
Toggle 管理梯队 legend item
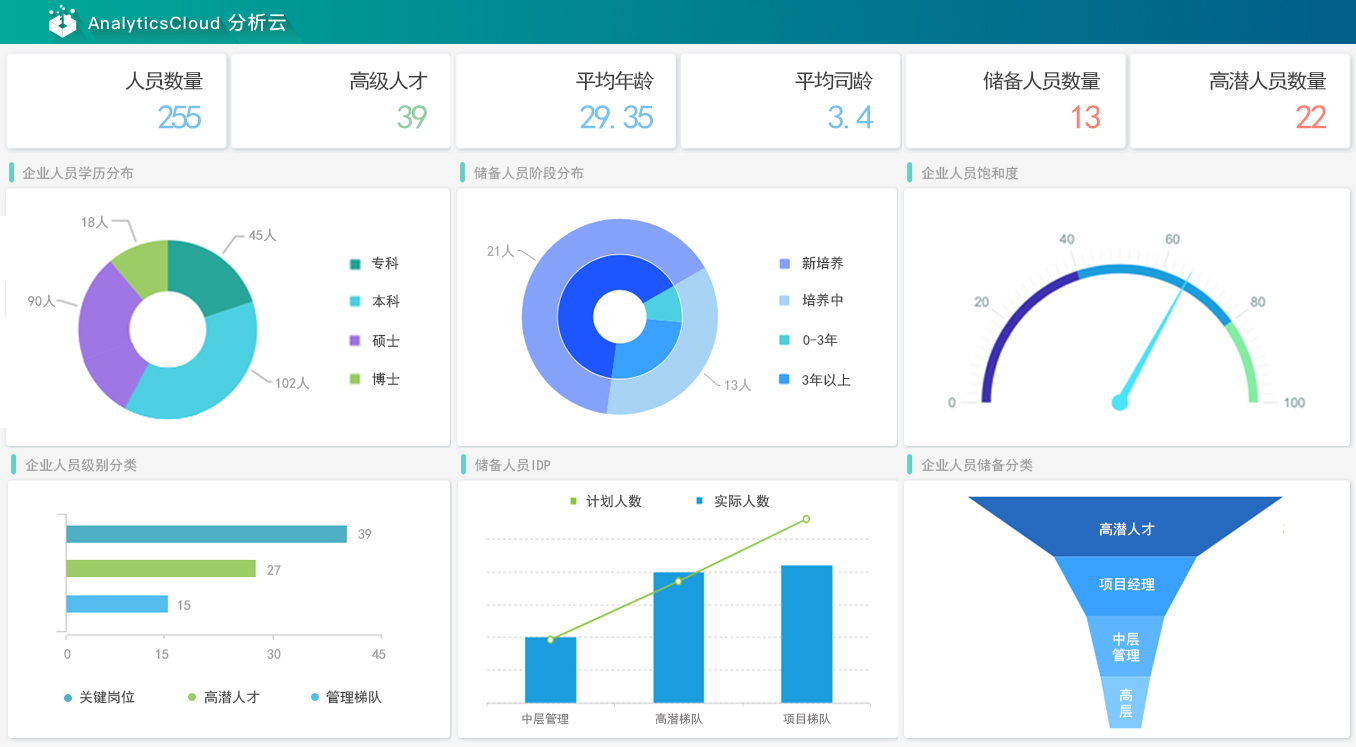346,697
